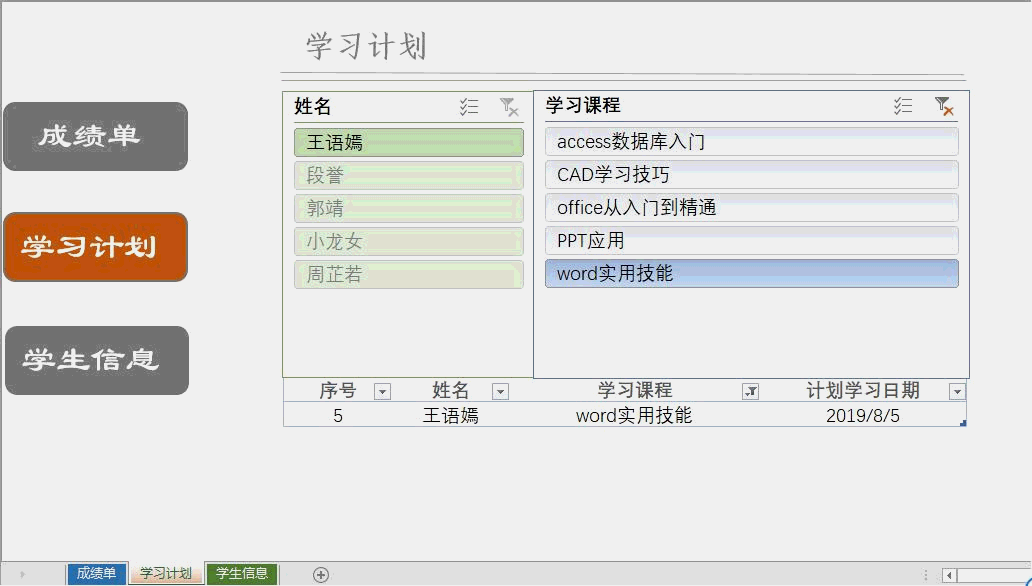Filter by PPT应用 course
This screenshot has height=586, width=1032.
tap(752, 240)
